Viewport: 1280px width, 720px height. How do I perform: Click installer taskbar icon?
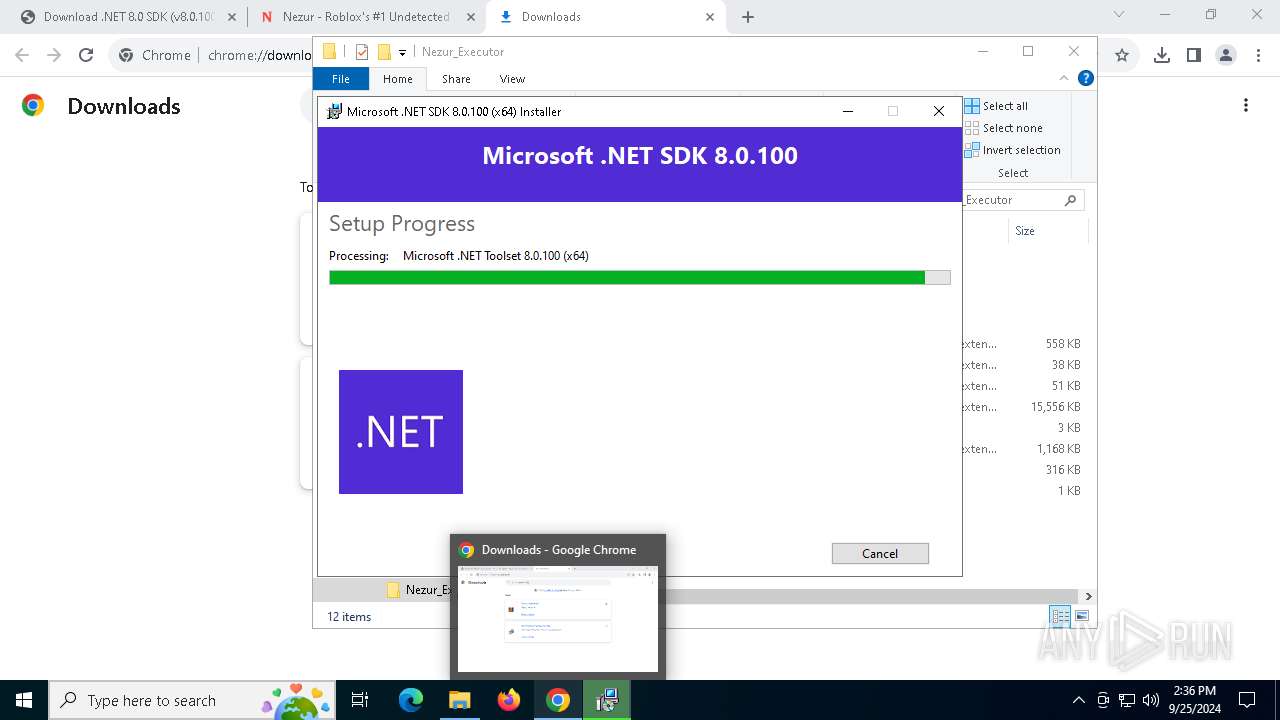point(607,700)
